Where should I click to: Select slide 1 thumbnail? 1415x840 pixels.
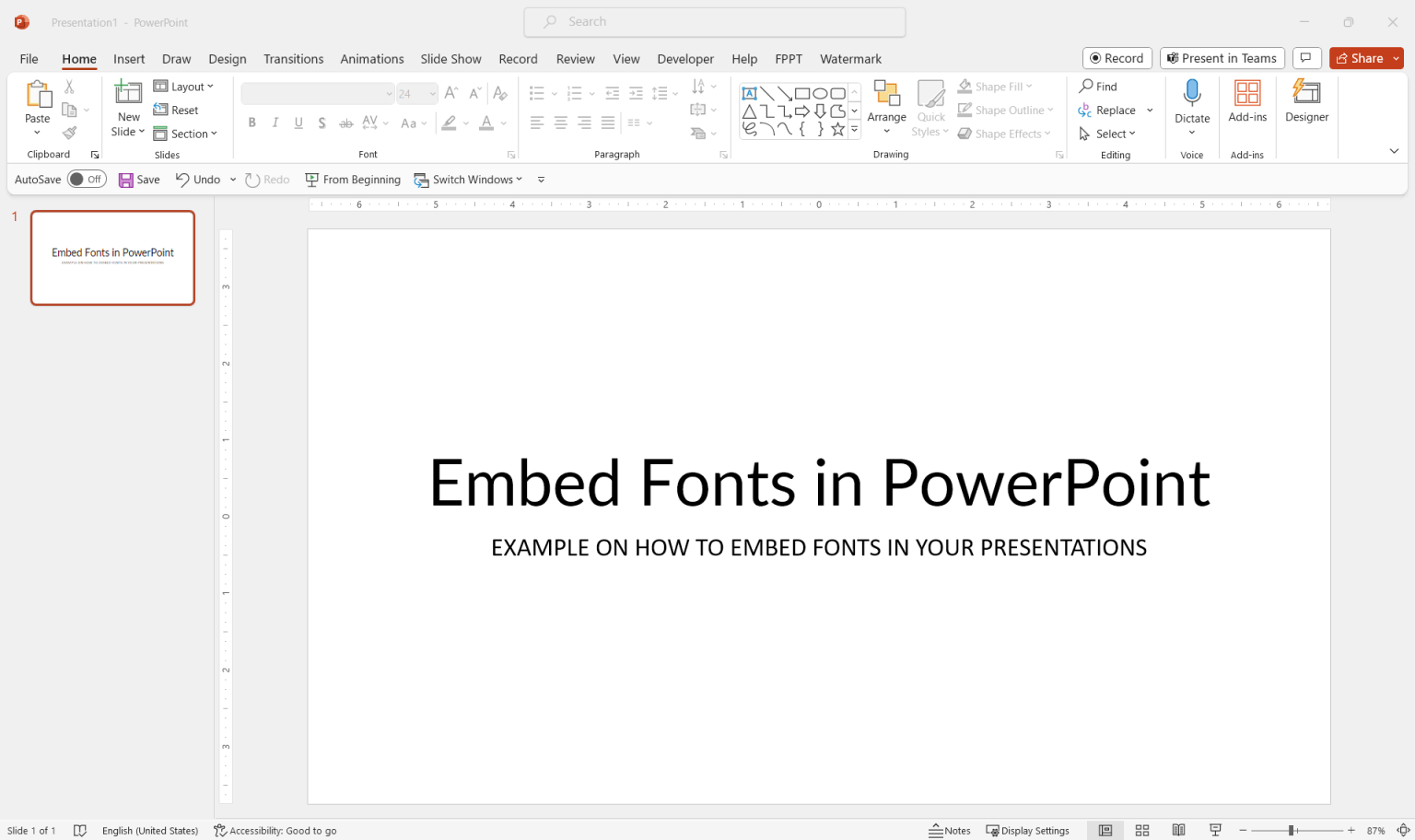(112, 257)
